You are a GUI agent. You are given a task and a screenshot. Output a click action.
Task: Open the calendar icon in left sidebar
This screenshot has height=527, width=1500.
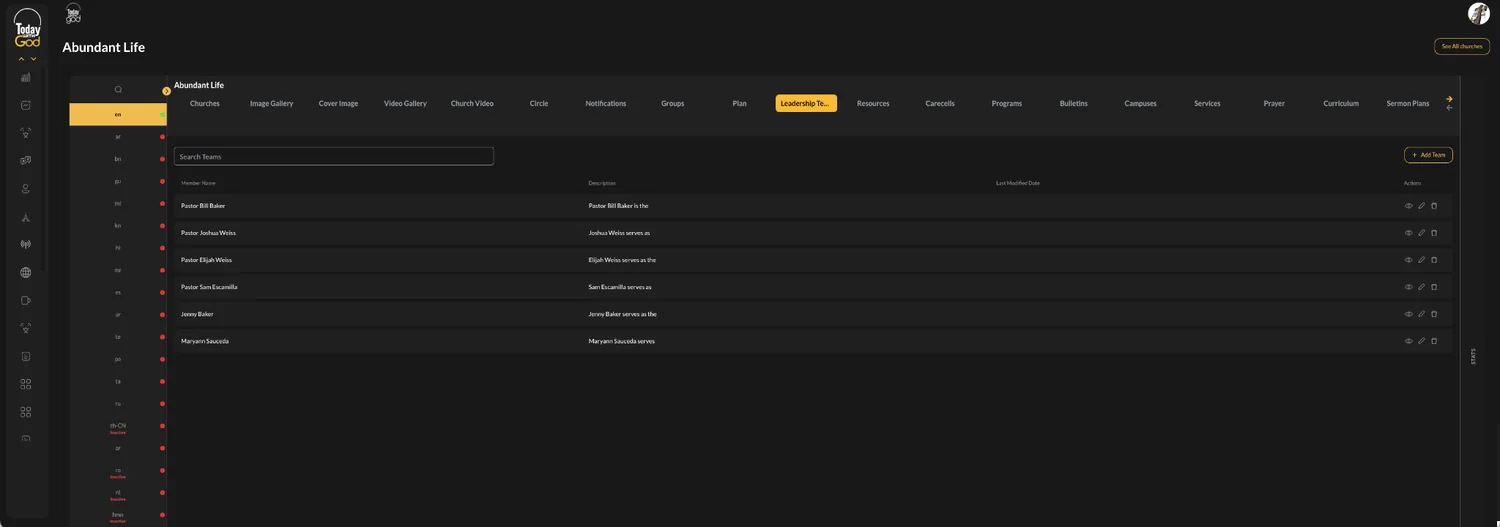pos(26,105)
